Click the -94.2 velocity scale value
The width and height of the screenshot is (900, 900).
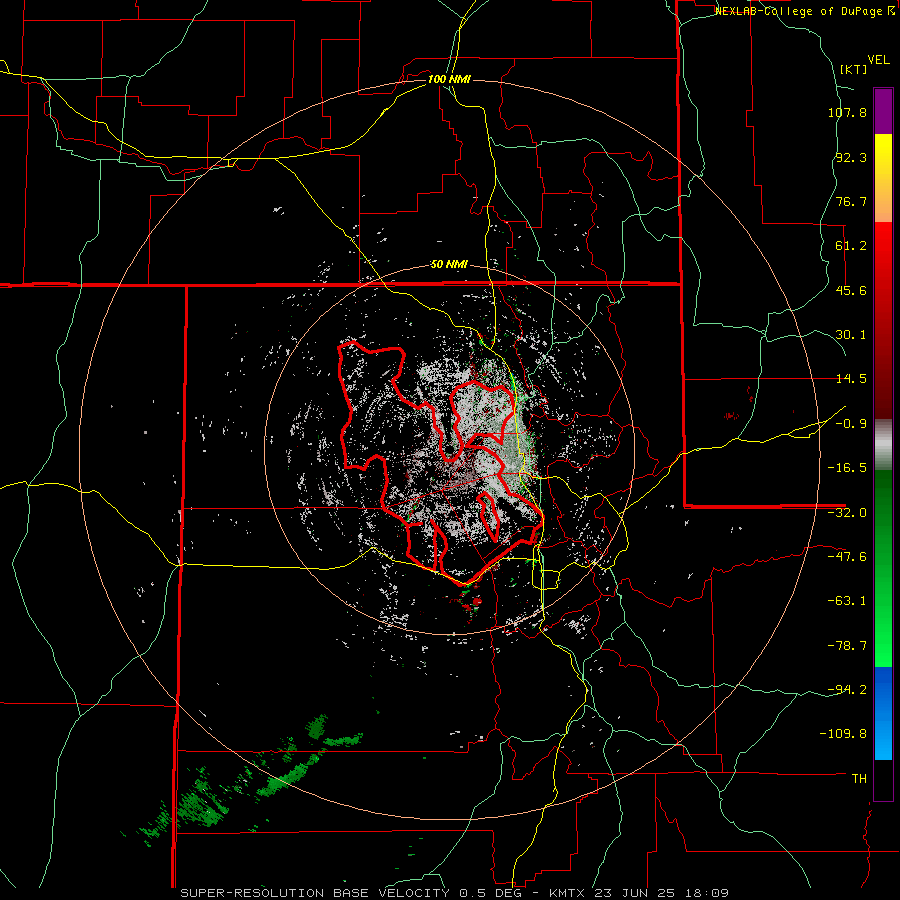(x=847, y=690)
